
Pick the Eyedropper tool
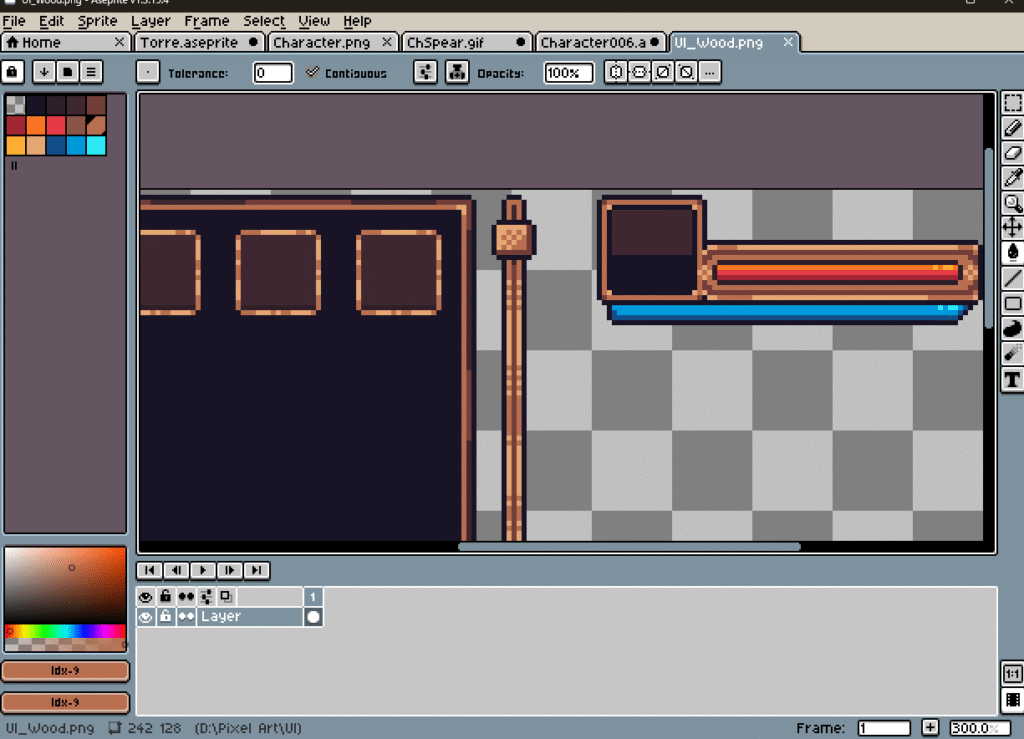pos(1012,178)
